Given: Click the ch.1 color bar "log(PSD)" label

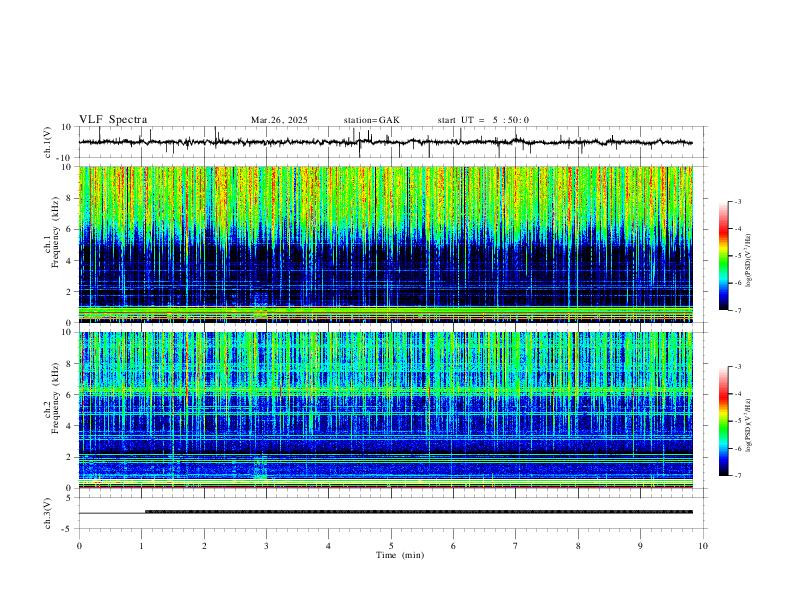Looking at the screenshot, I should [749, 261].
